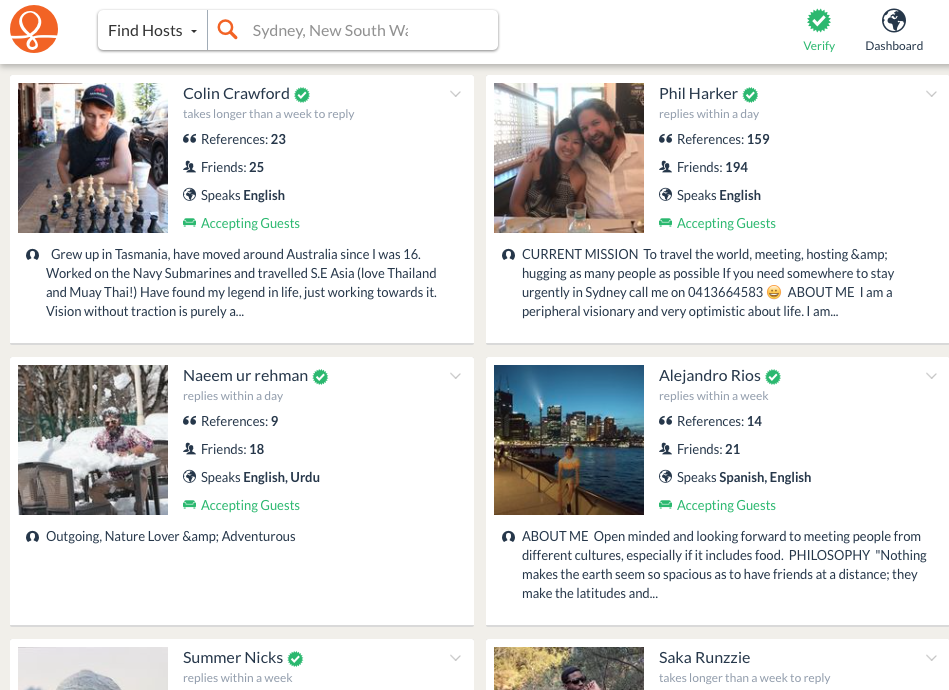Expand the chevron on Saka Runzzie's card
This screenshot has height=690, width=949.
tap(931, 658)
